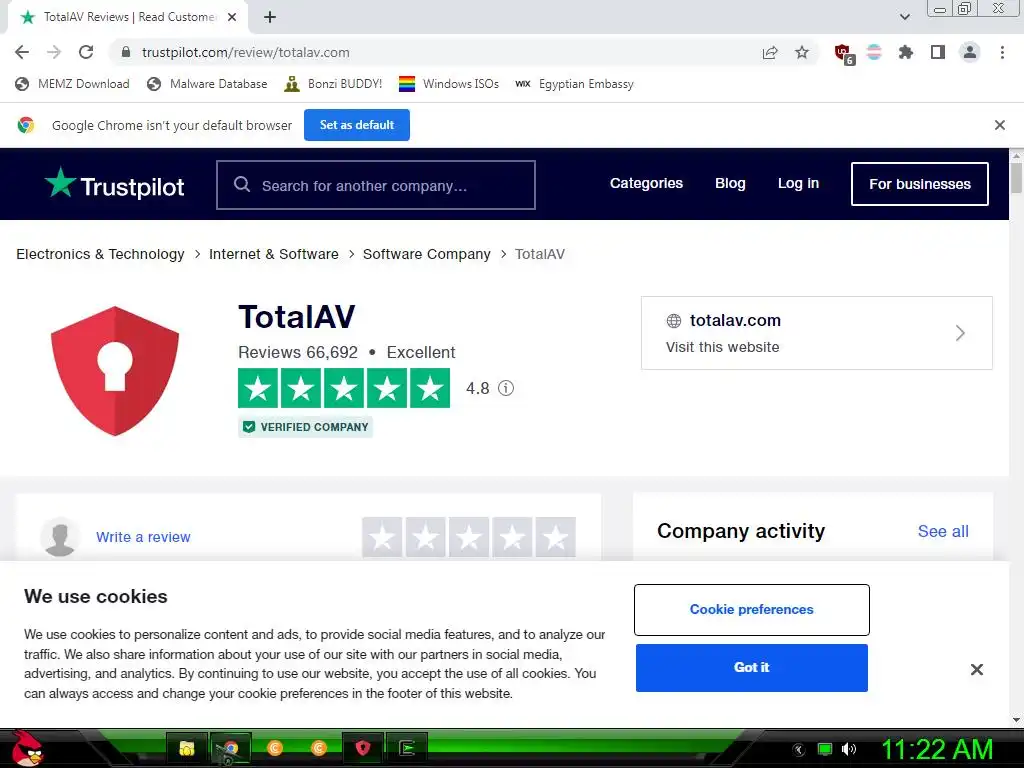Screen dimensions: 1024x768
Task: Click the striped flag extension icon
Action: coord(874,52)
